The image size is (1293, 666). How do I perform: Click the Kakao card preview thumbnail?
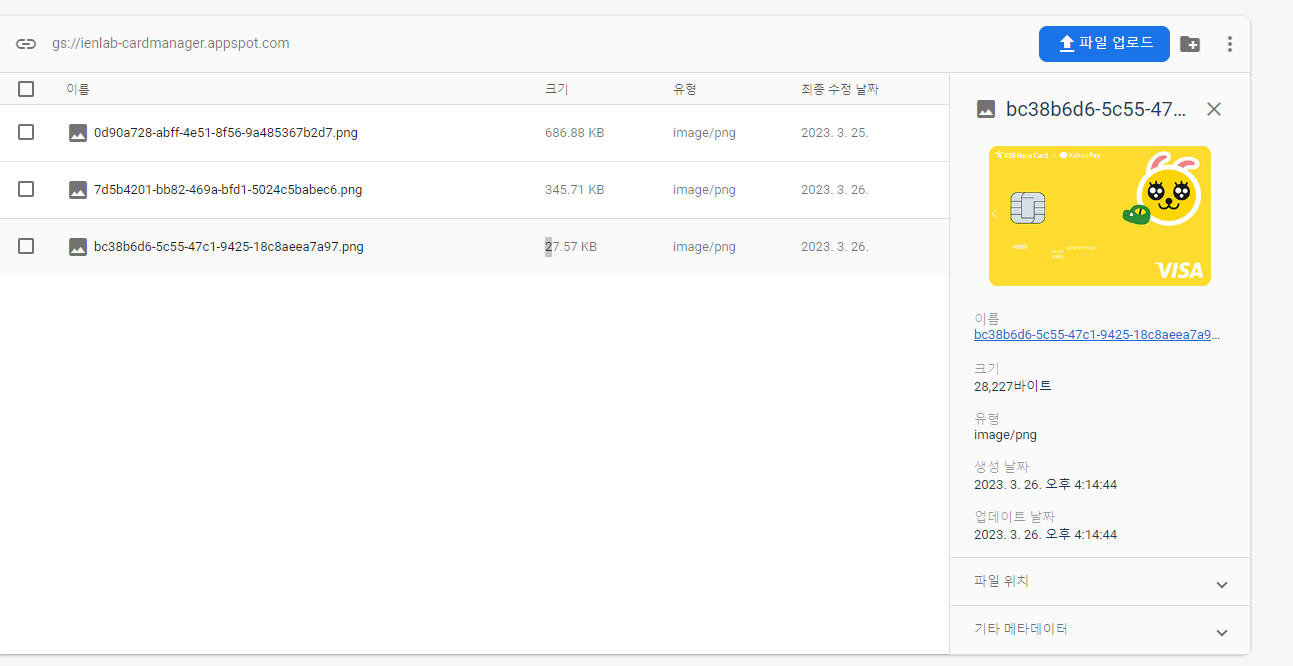click(x=1100, y=216)
